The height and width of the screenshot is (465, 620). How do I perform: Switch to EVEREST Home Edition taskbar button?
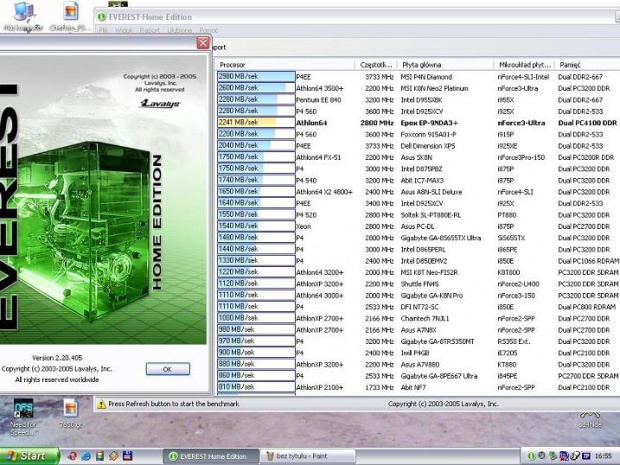(x=208, y=456)
